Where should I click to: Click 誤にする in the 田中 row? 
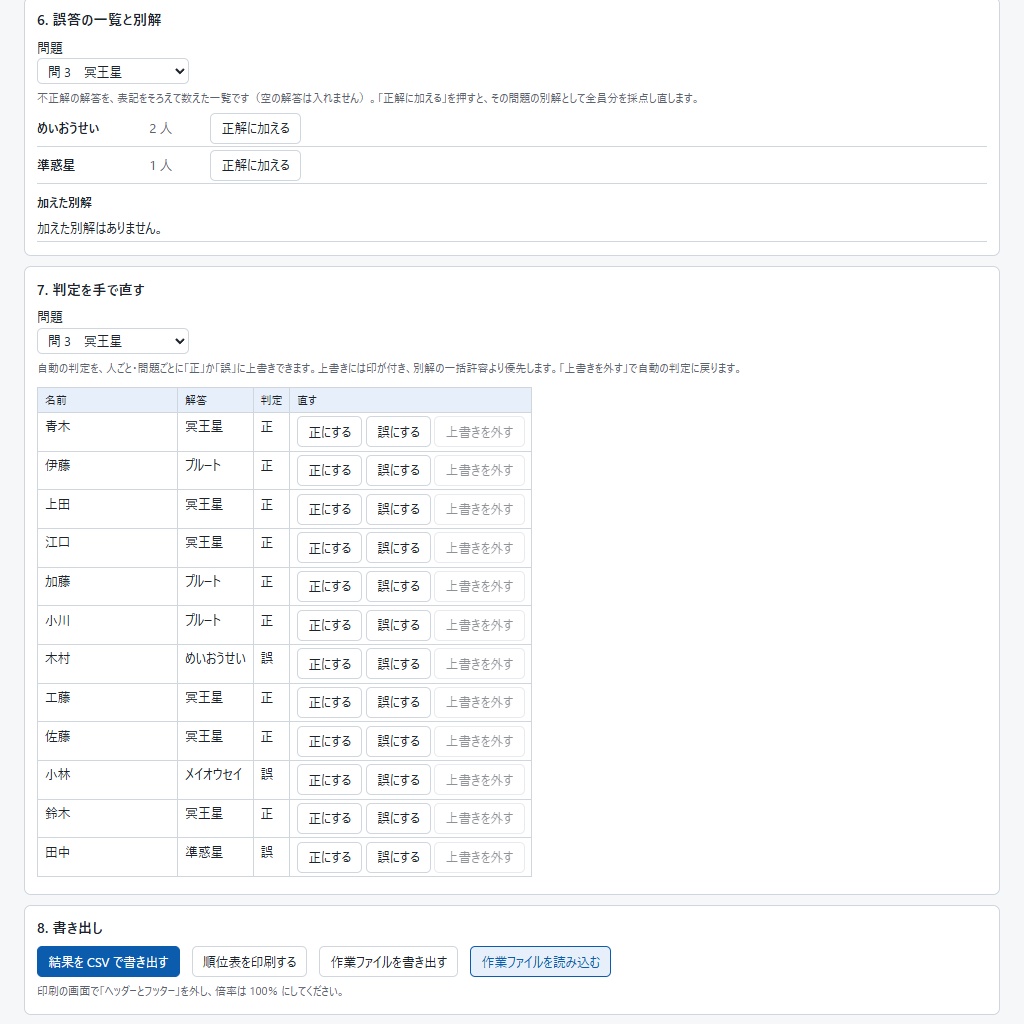[x=398, y=857]
